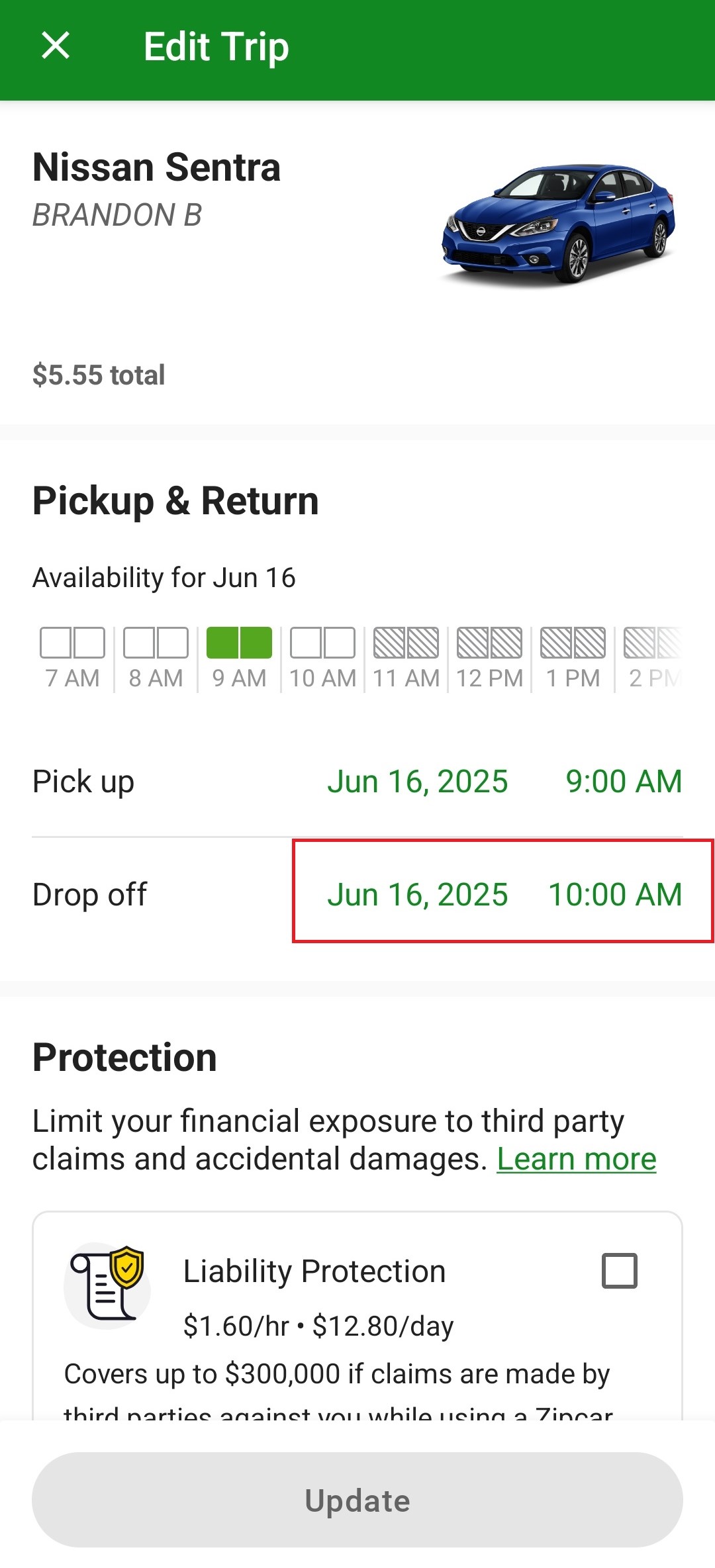
Task: Tap the $5.55 total price
Action: (x=99, y=375)
